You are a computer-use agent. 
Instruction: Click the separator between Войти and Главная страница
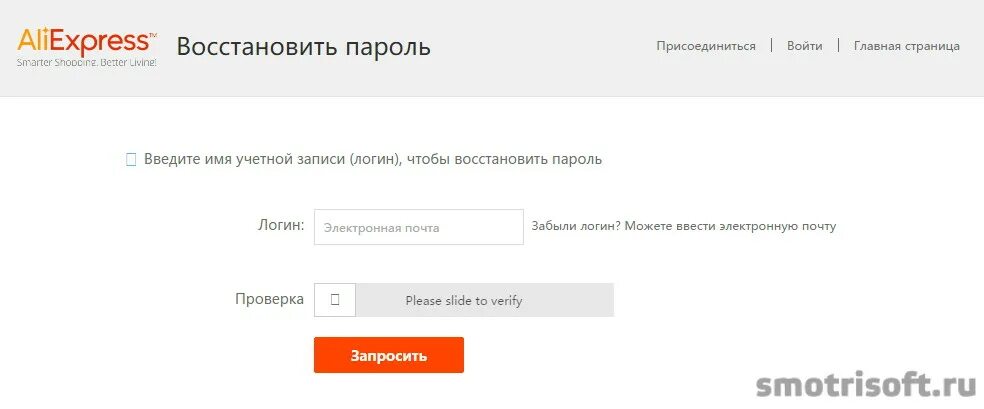point(838,45)
